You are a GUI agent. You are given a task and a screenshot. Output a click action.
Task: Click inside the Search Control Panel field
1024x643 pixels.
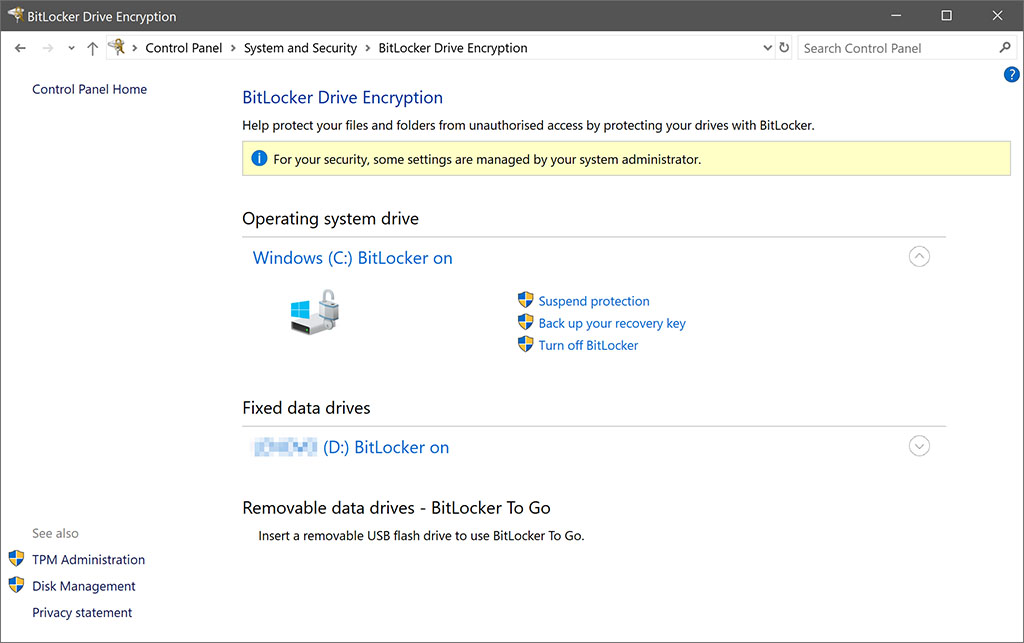(x=890, y=47)
